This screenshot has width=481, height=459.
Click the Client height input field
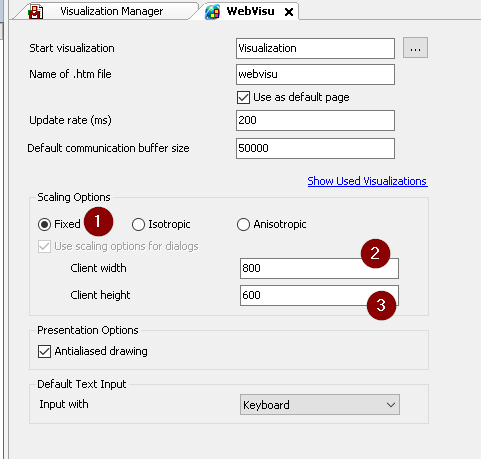point(319,295)
